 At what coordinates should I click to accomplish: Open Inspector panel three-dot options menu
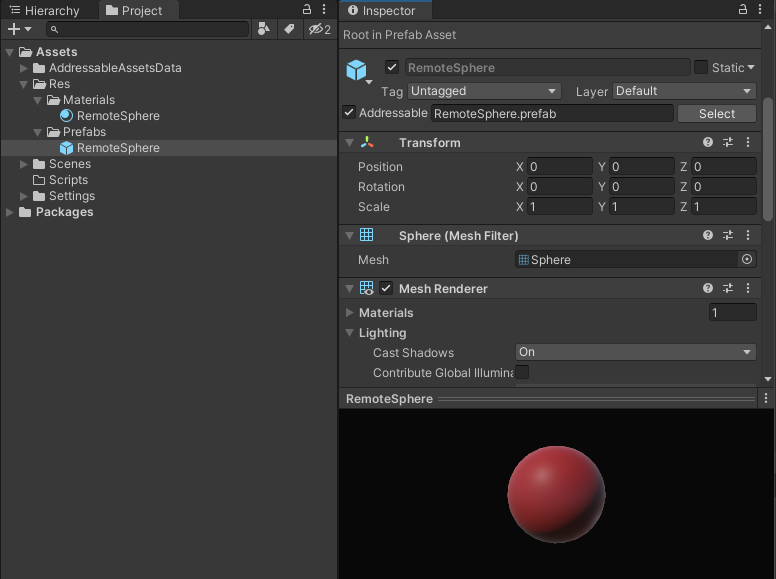point(760,9)
